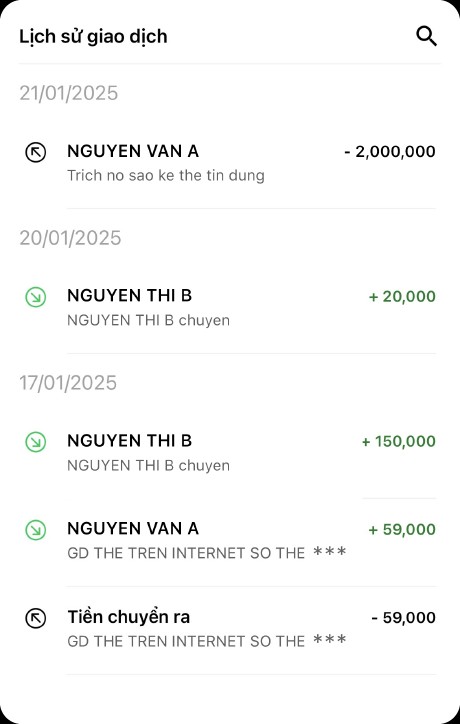Open the Tiền chuyển ra transaction
The image size is (460, 724).
(x=230, y=629)
